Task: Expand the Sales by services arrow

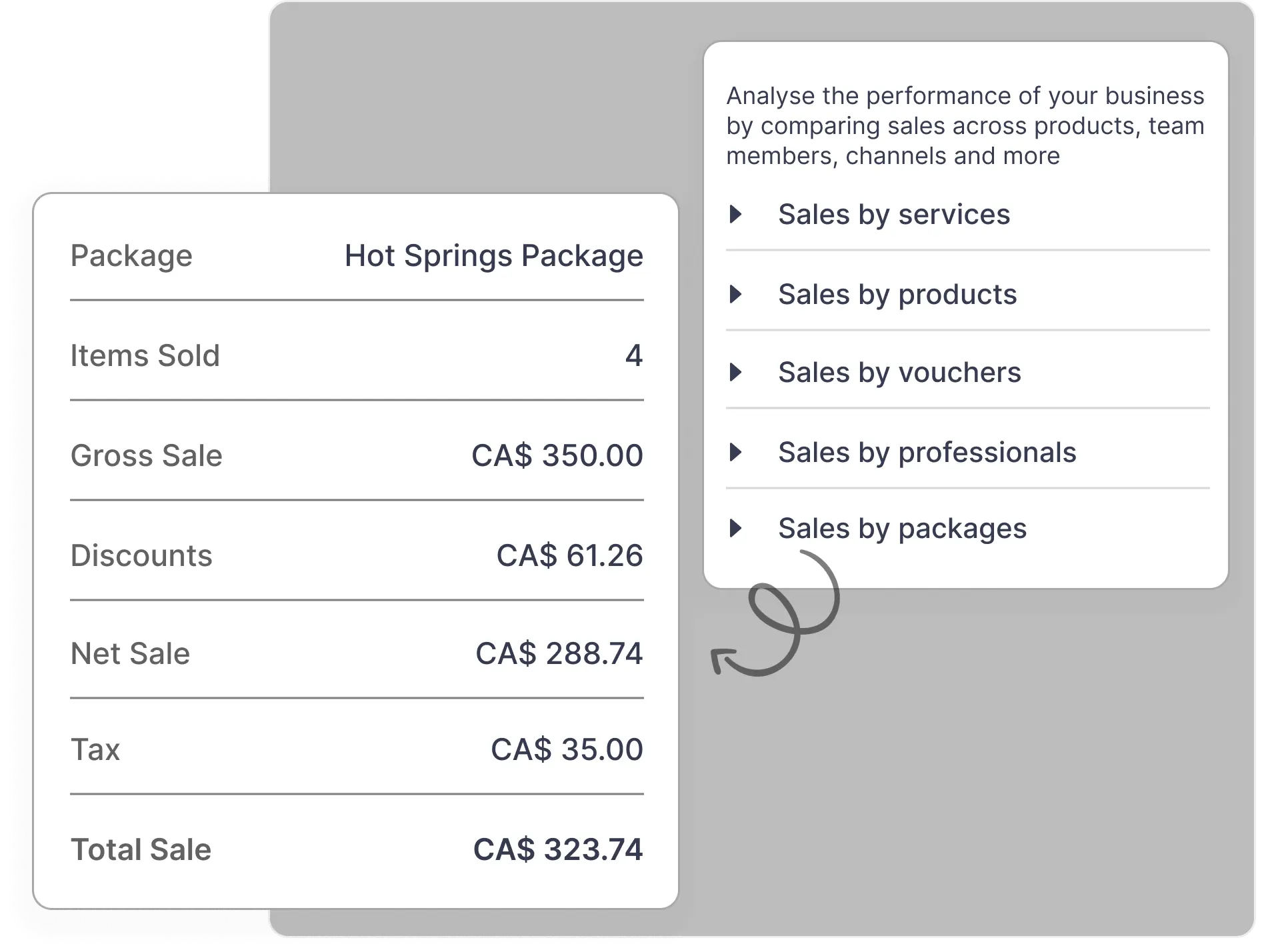Action: pyautogui.click(x=736, y=215)
